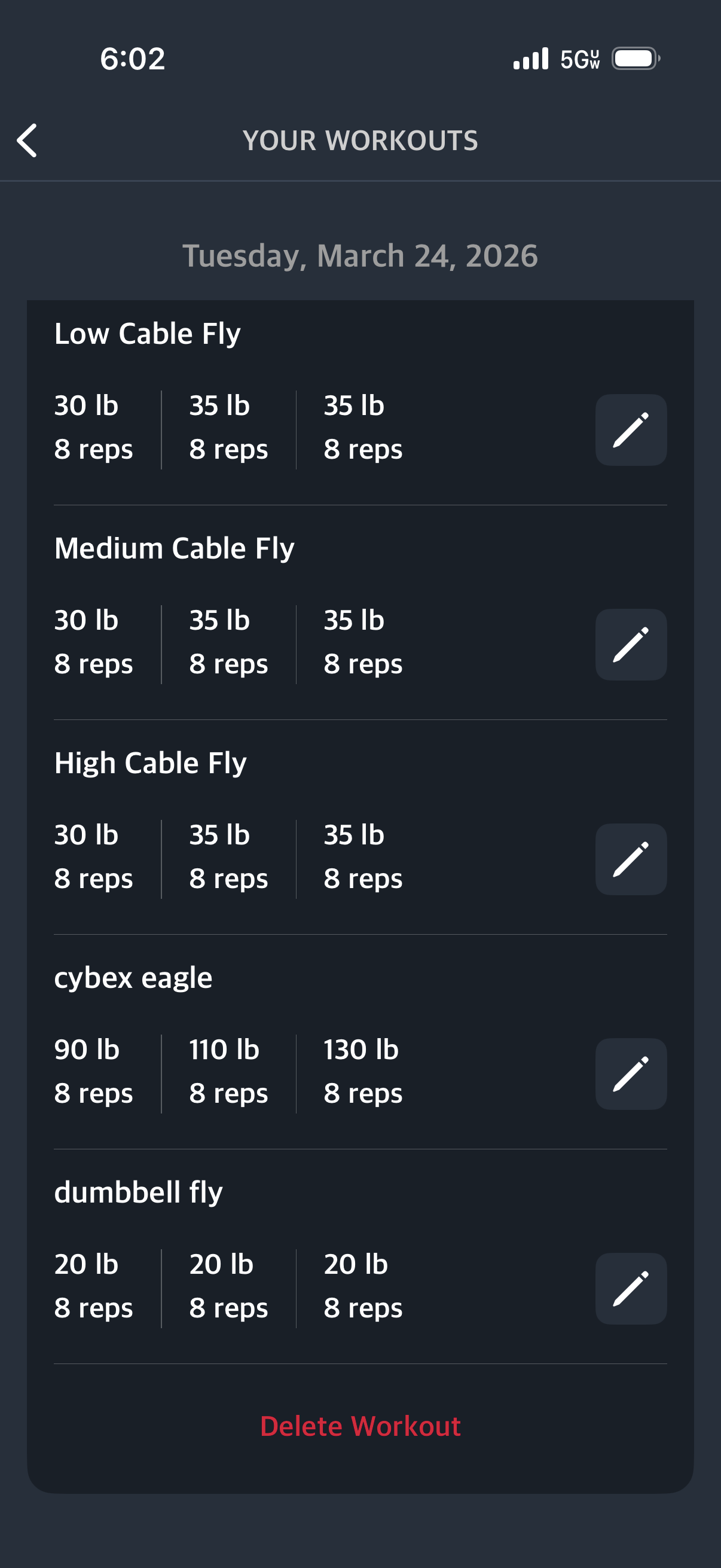Edit the Medium Cable Fly exercise
The width and height of the screenshot is (721, 1568).
click(630, 645)
